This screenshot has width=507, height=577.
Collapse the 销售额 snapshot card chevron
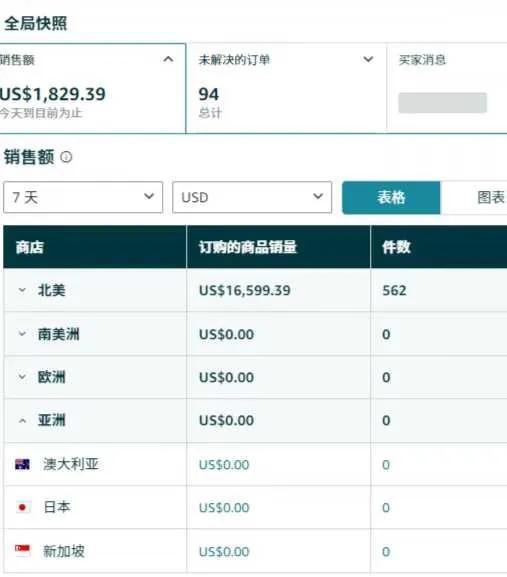click(169, 59)
